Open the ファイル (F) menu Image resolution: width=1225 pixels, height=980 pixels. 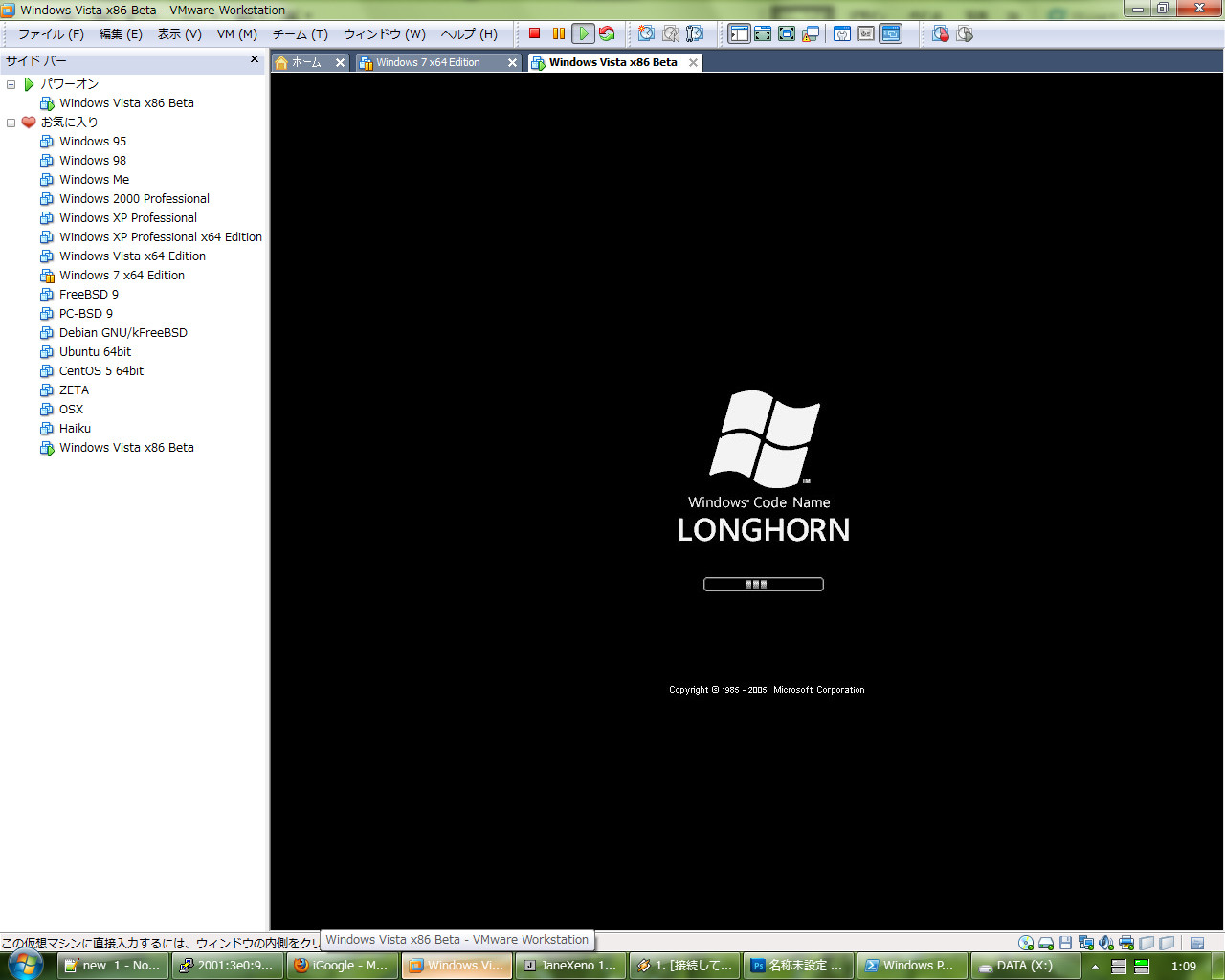click(x=52, y=33)
